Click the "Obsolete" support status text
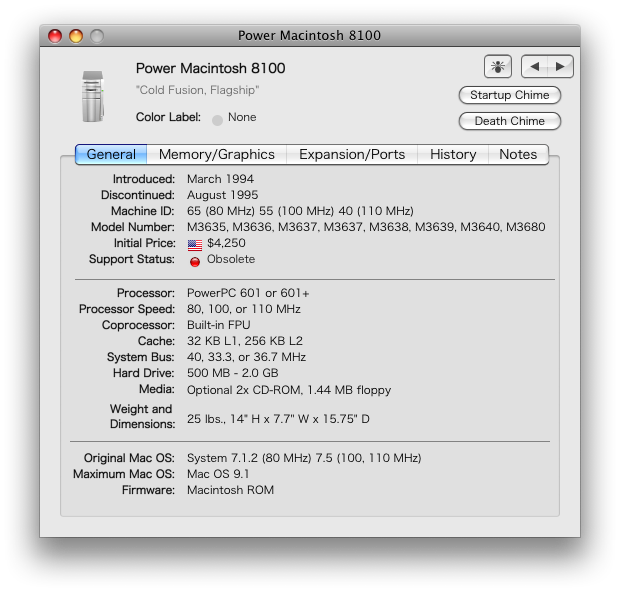 point(231,259)
